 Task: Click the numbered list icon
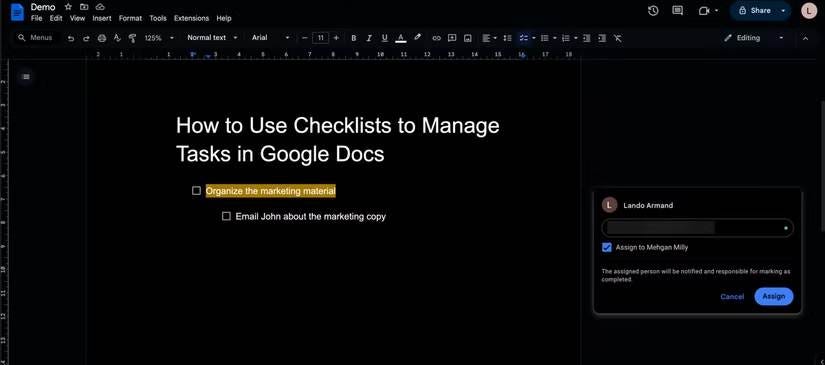[x=566, y=38]
